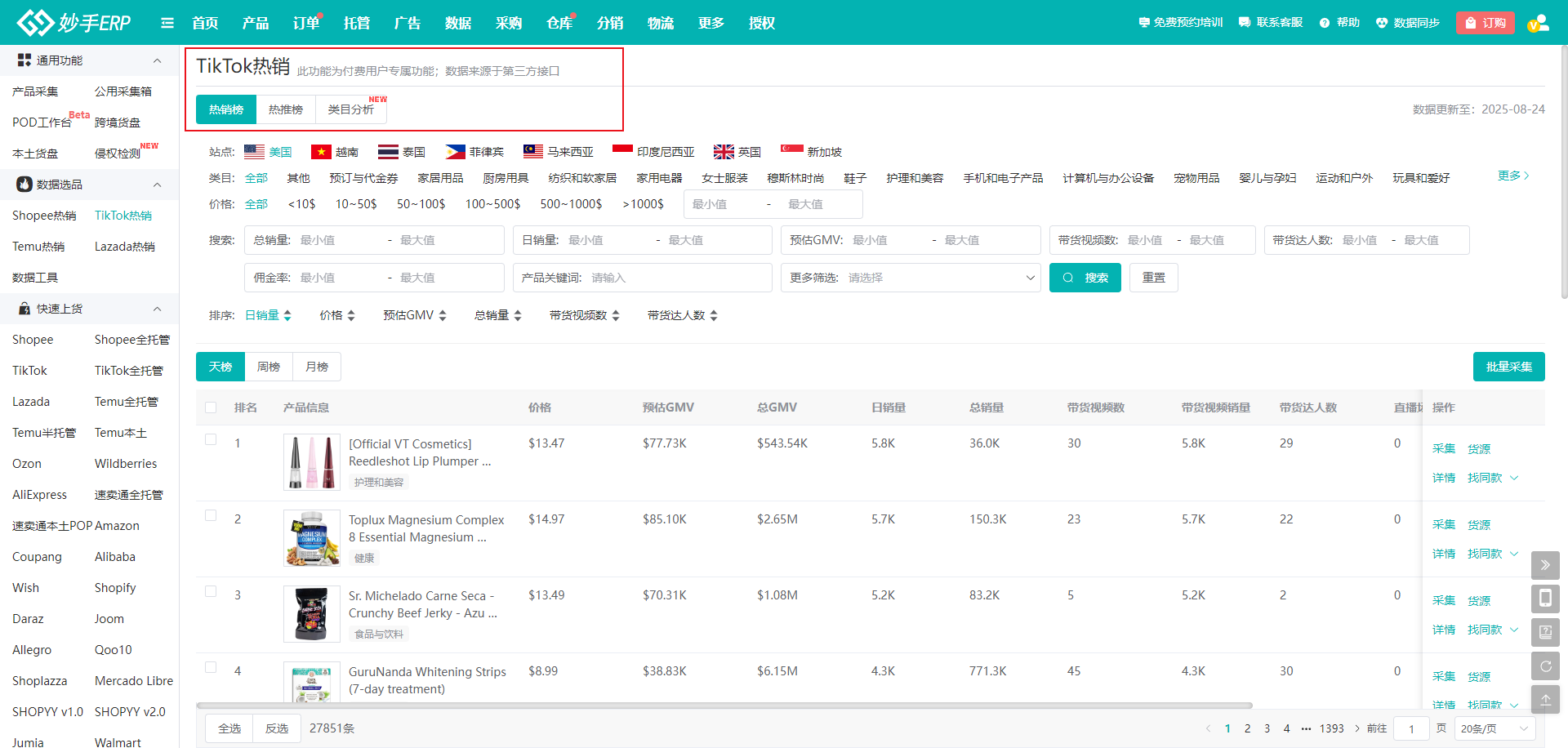The image size is (1568, 748).
Task: Click the 反选 button at bottom
Action: tap(277, 728)
